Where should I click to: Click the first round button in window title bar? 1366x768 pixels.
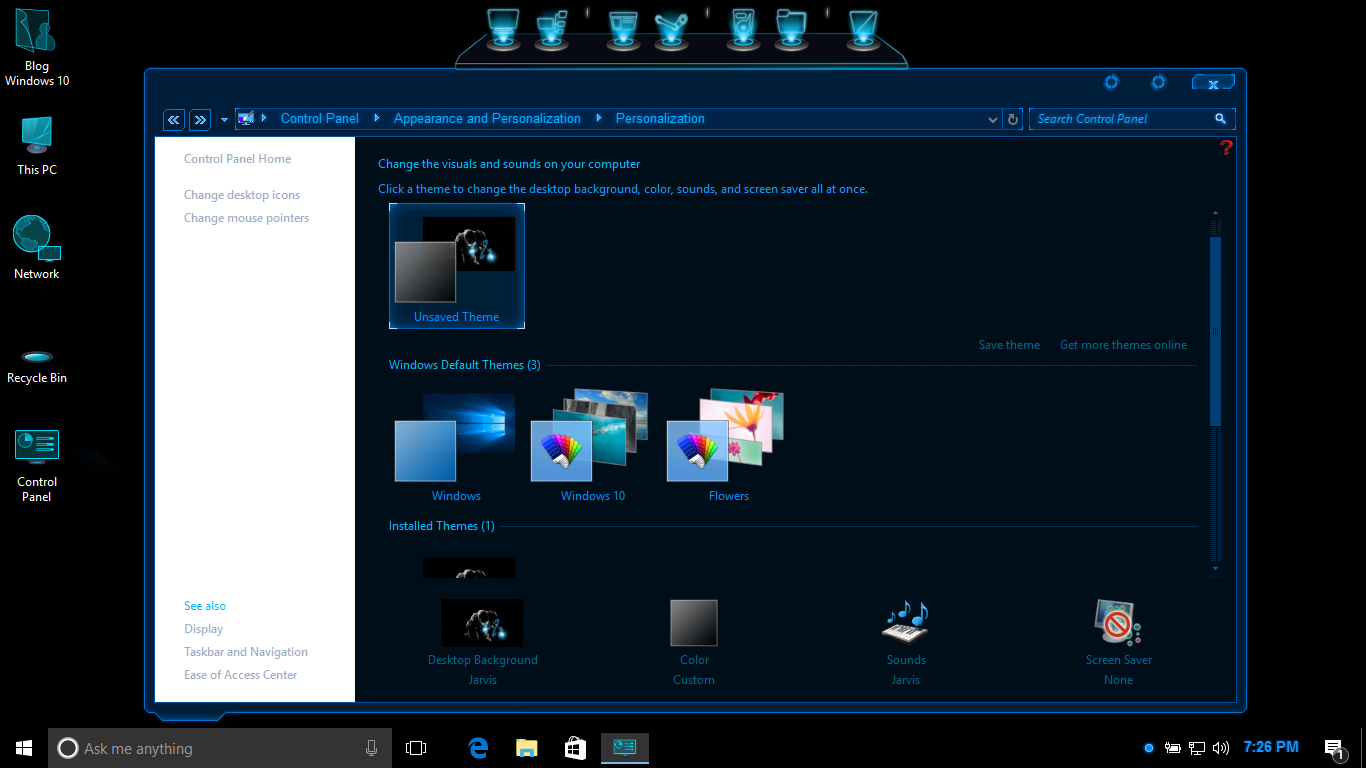pos(1111,82)
